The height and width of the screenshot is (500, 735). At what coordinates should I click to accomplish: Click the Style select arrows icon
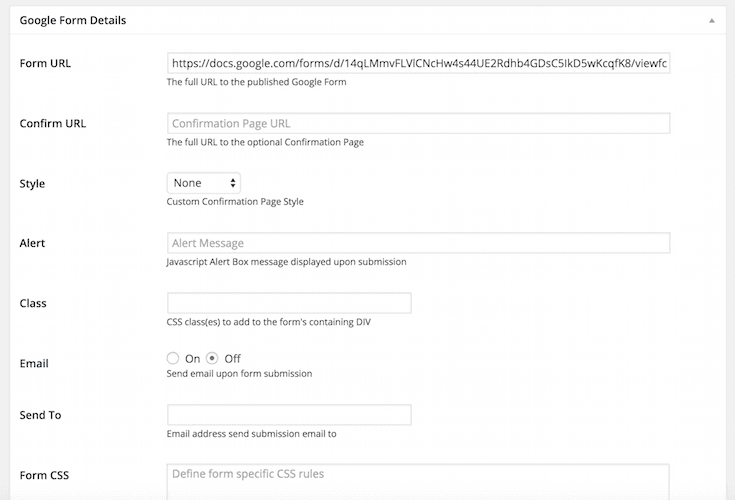point(232,183)
